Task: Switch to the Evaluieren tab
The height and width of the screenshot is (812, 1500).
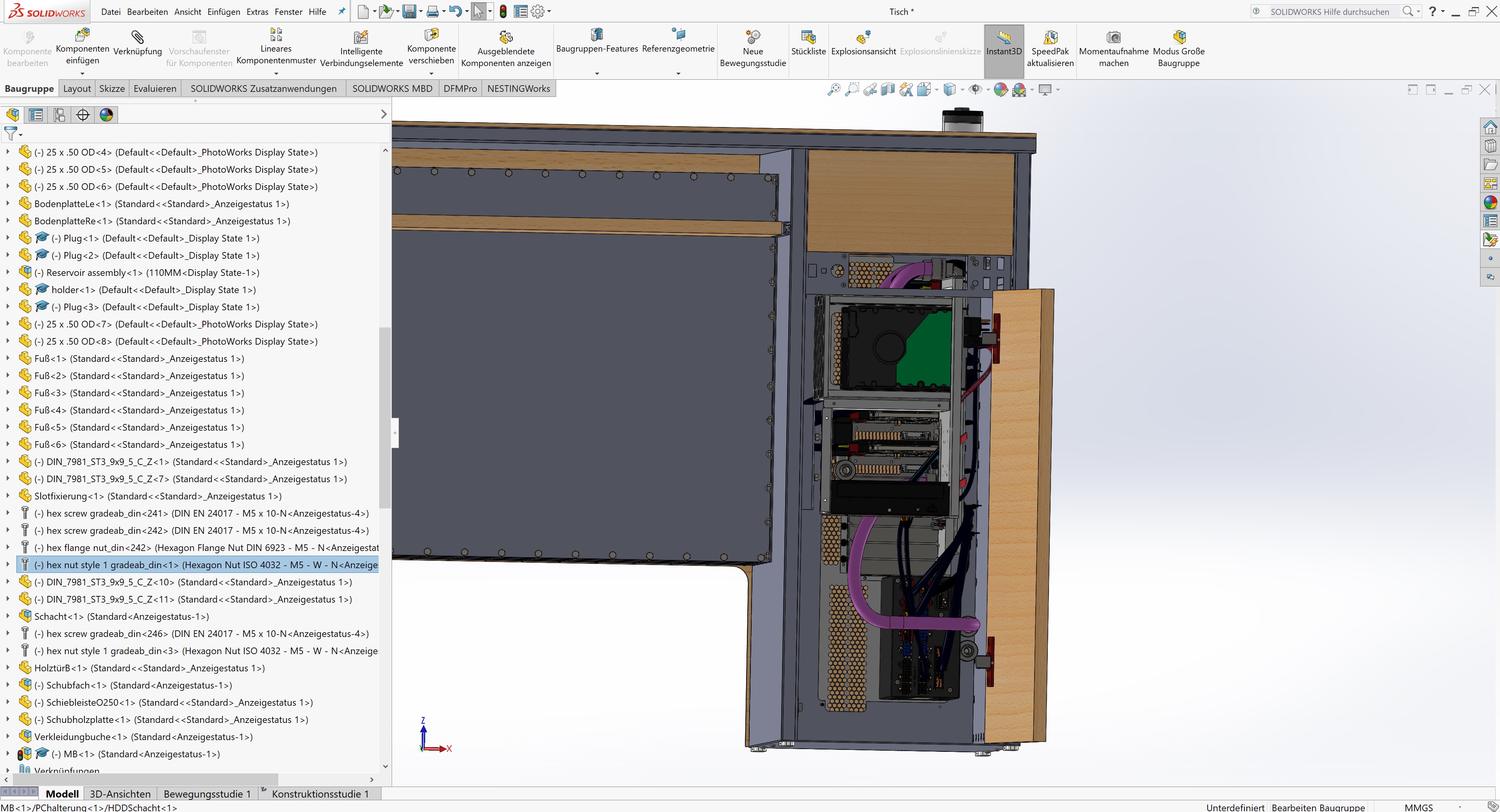Action: click(x=155, y=88)
